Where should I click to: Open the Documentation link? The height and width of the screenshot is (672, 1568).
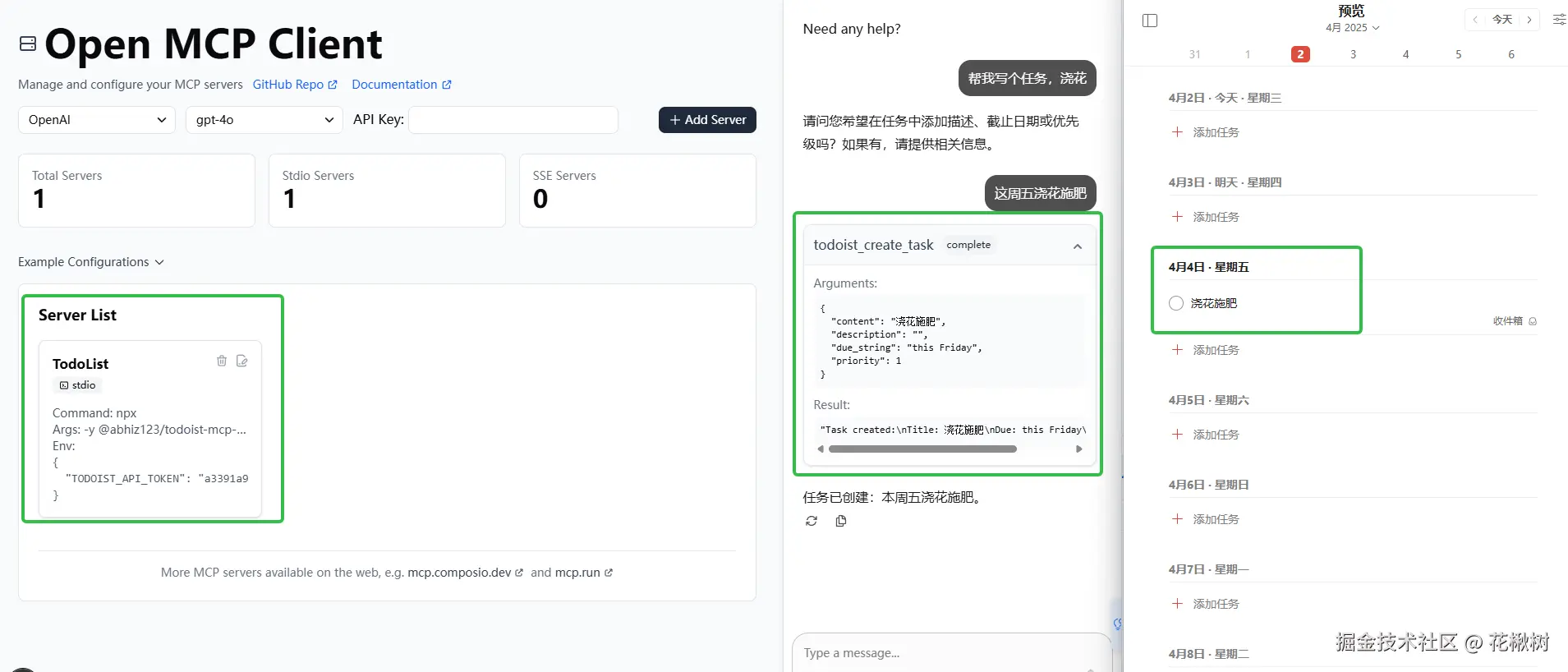(x=402, y=85)
